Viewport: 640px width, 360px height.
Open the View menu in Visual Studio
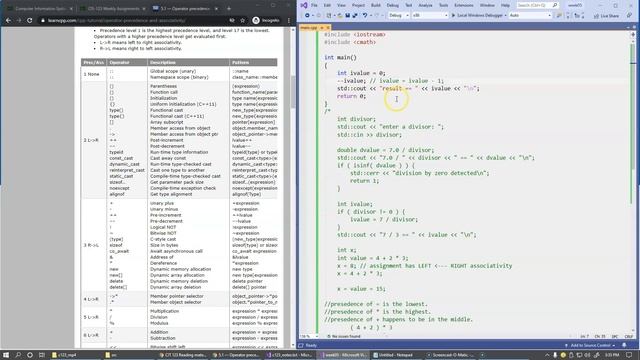coord(341,5)
